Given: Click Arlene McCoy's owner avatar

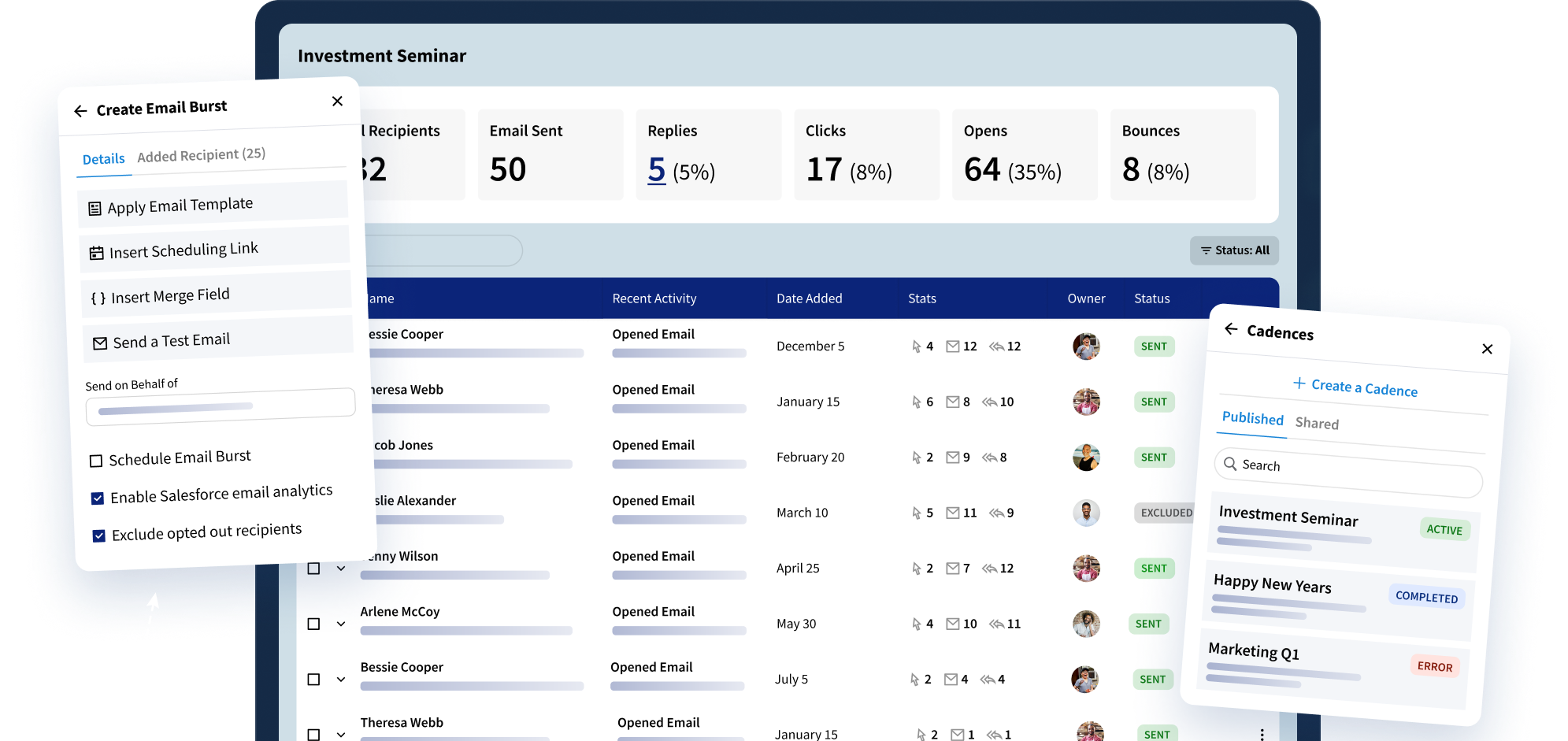Looking at the screenshot, I should [1086, 624].
